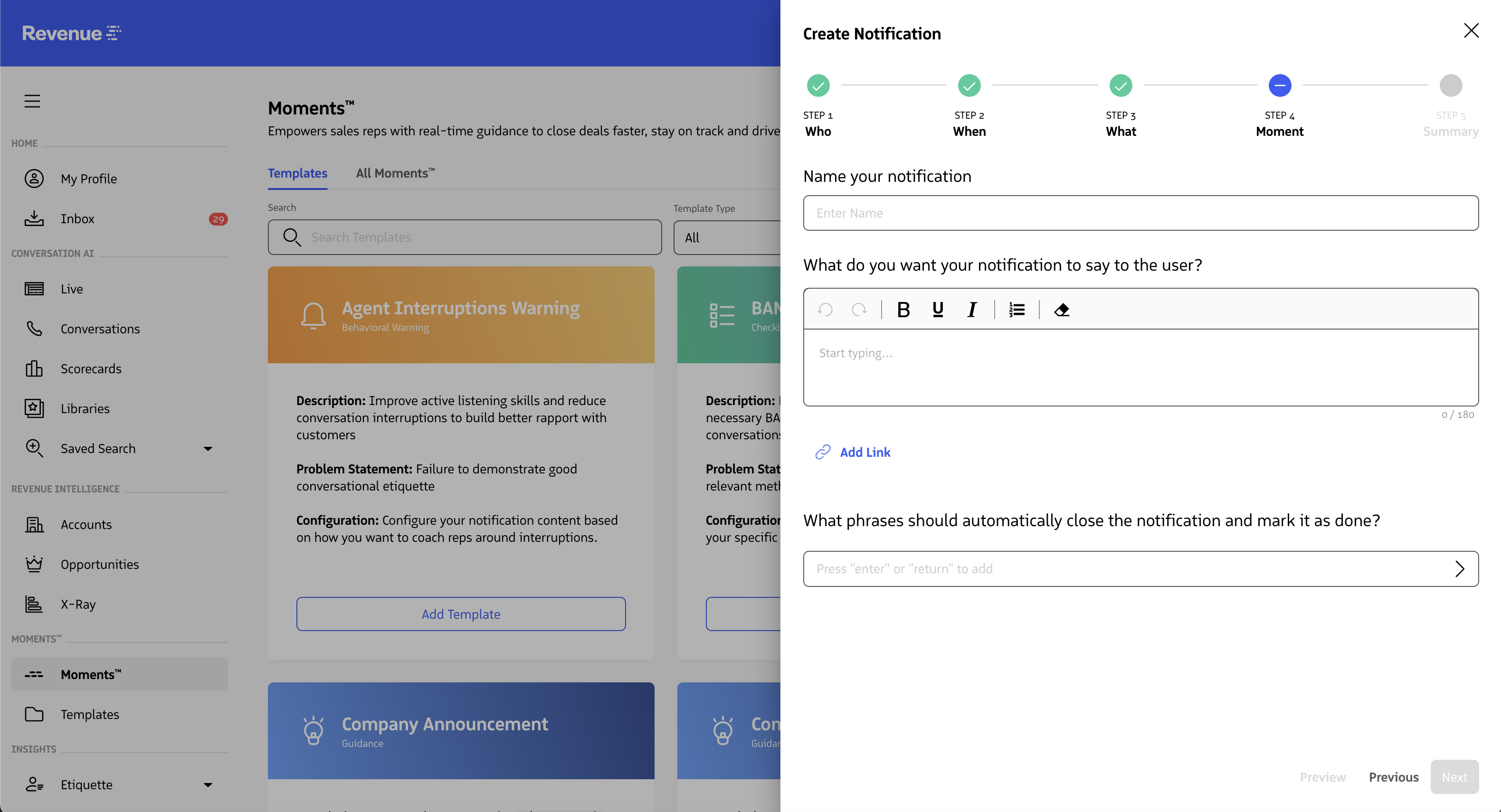Open the Template Type dropdown showing All
Viewport: 1501px width, 812px height.
[x=727, y=237]
